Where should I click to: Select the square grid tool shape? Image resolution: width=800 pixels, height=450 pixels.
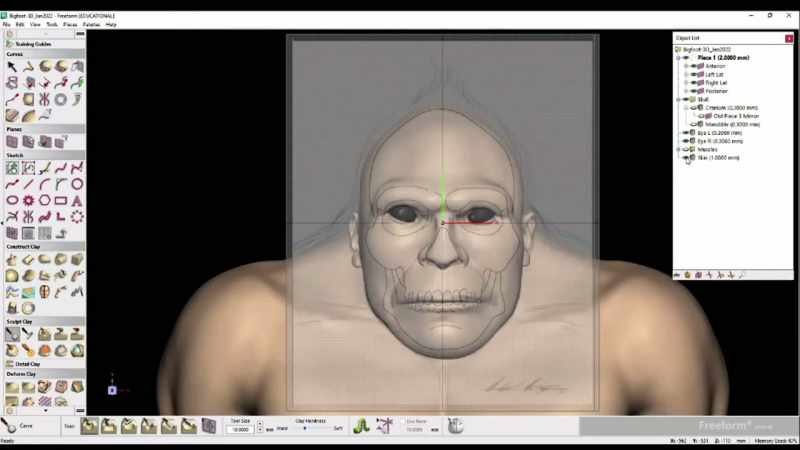pyautogui.click(x=209, y=426)
